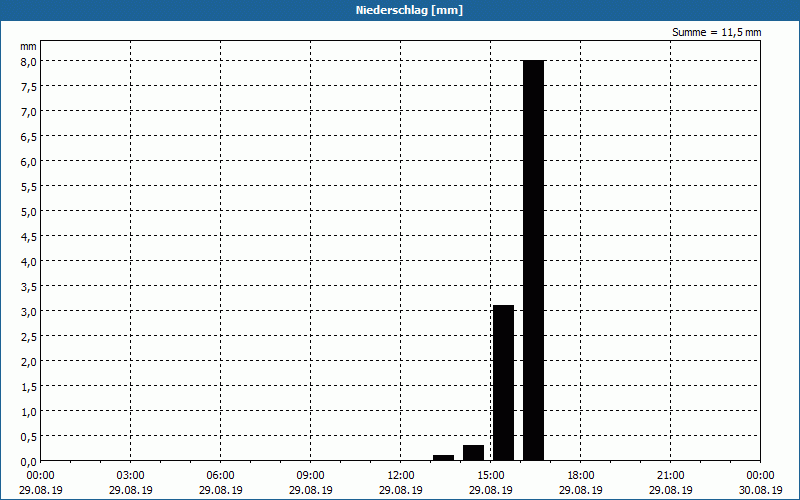Viewport: 800px width, 500px height.
Task: Click the 15:00 time axis label
Action: [491, 475]
